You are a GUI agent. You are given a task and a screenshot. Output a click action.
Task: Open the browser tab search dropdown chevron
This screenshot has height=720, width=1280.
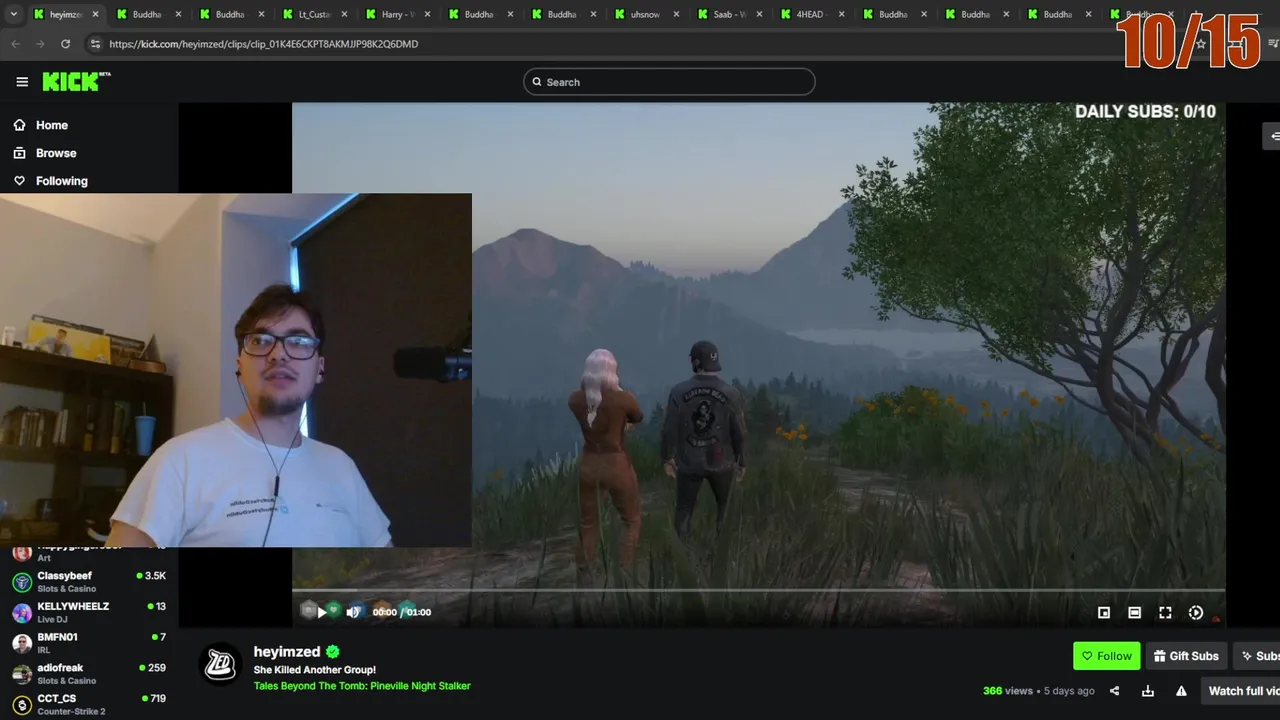[14, 14]
